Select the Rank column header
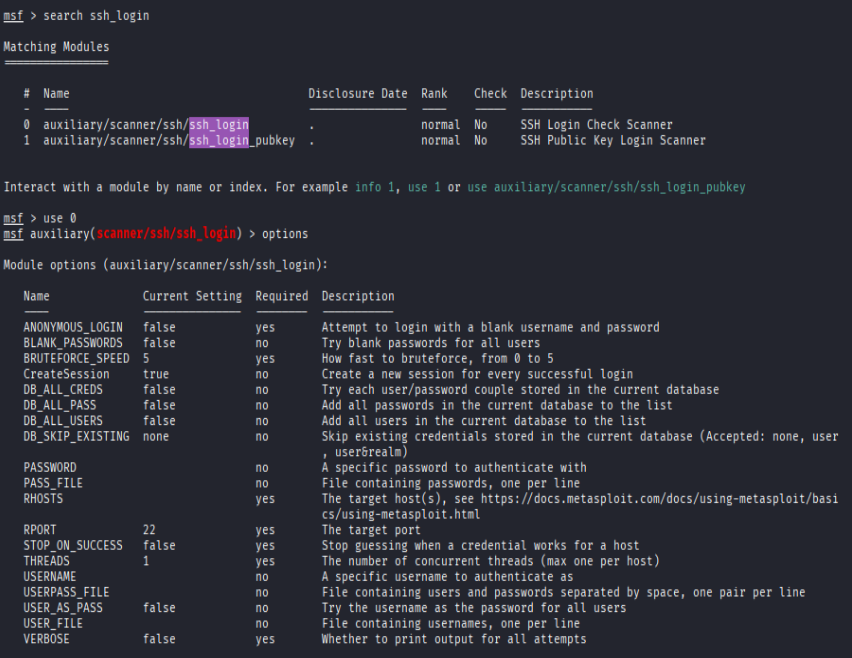Image resolution: width=852 pixels, height=658 pixels. 433,93
